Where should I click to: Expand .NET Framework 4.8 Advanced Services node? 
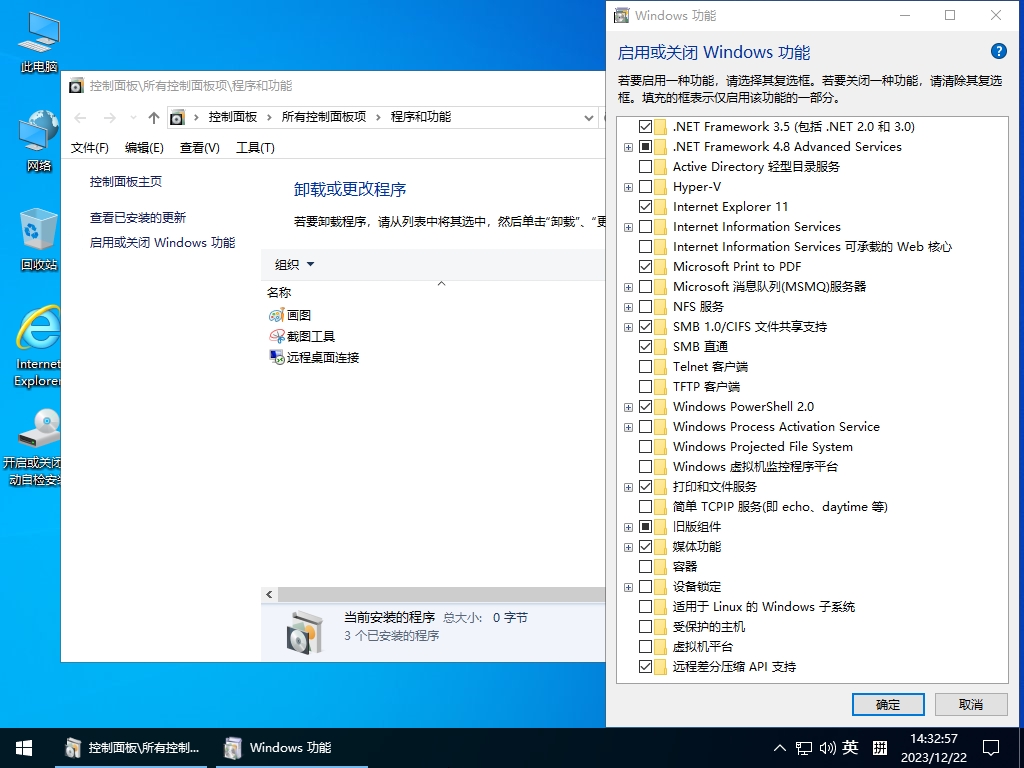point(628,148)
